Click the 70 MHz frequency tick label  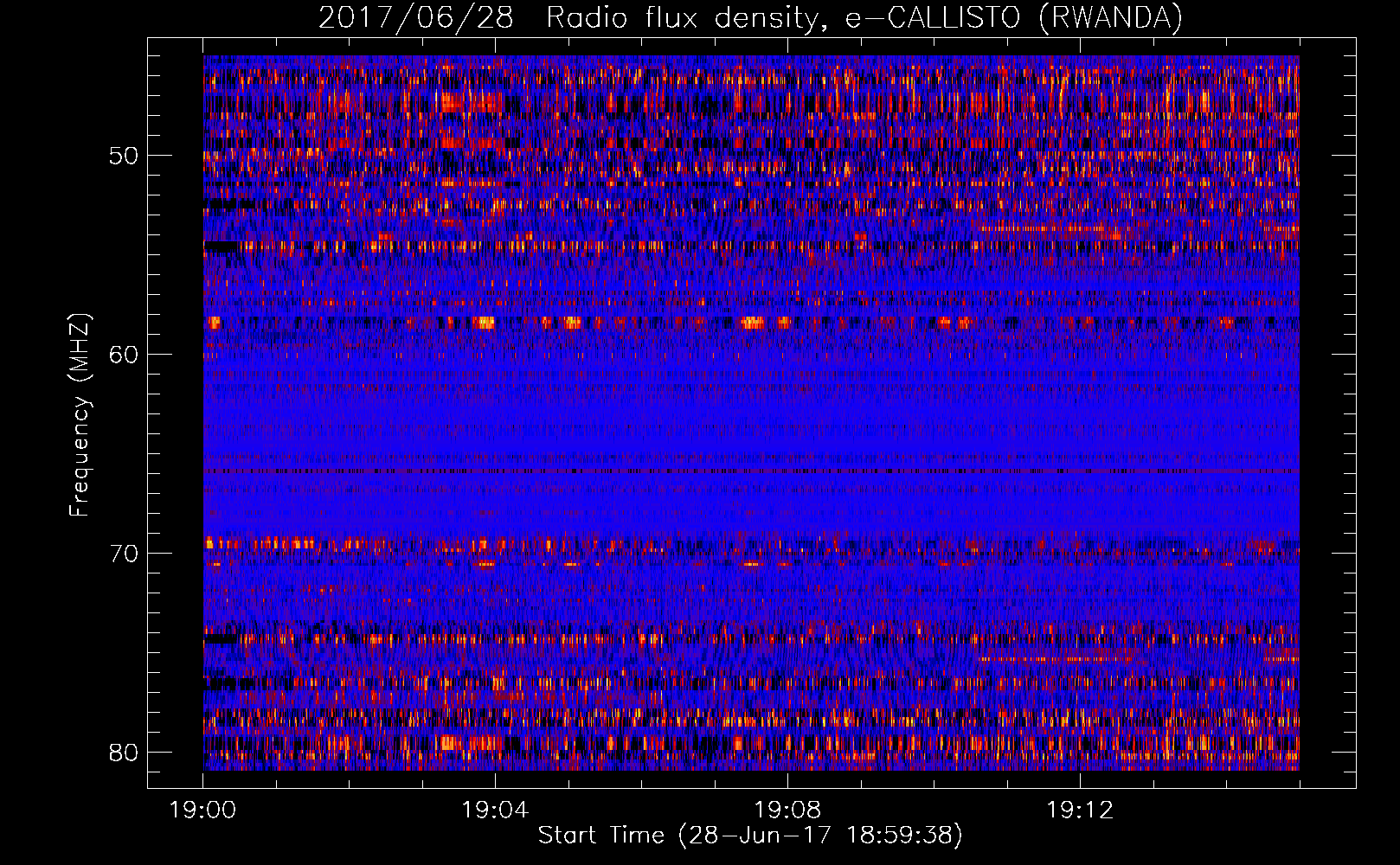click(124, 554)
